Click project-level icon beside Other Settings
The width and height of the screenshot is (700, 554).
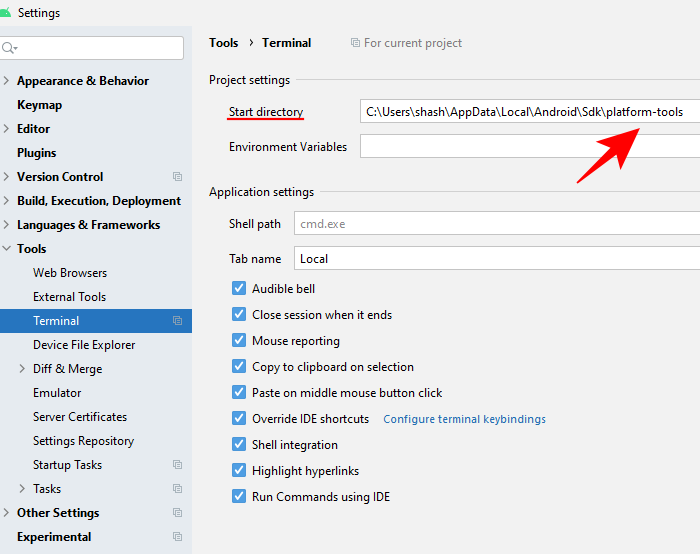(177, 513)
